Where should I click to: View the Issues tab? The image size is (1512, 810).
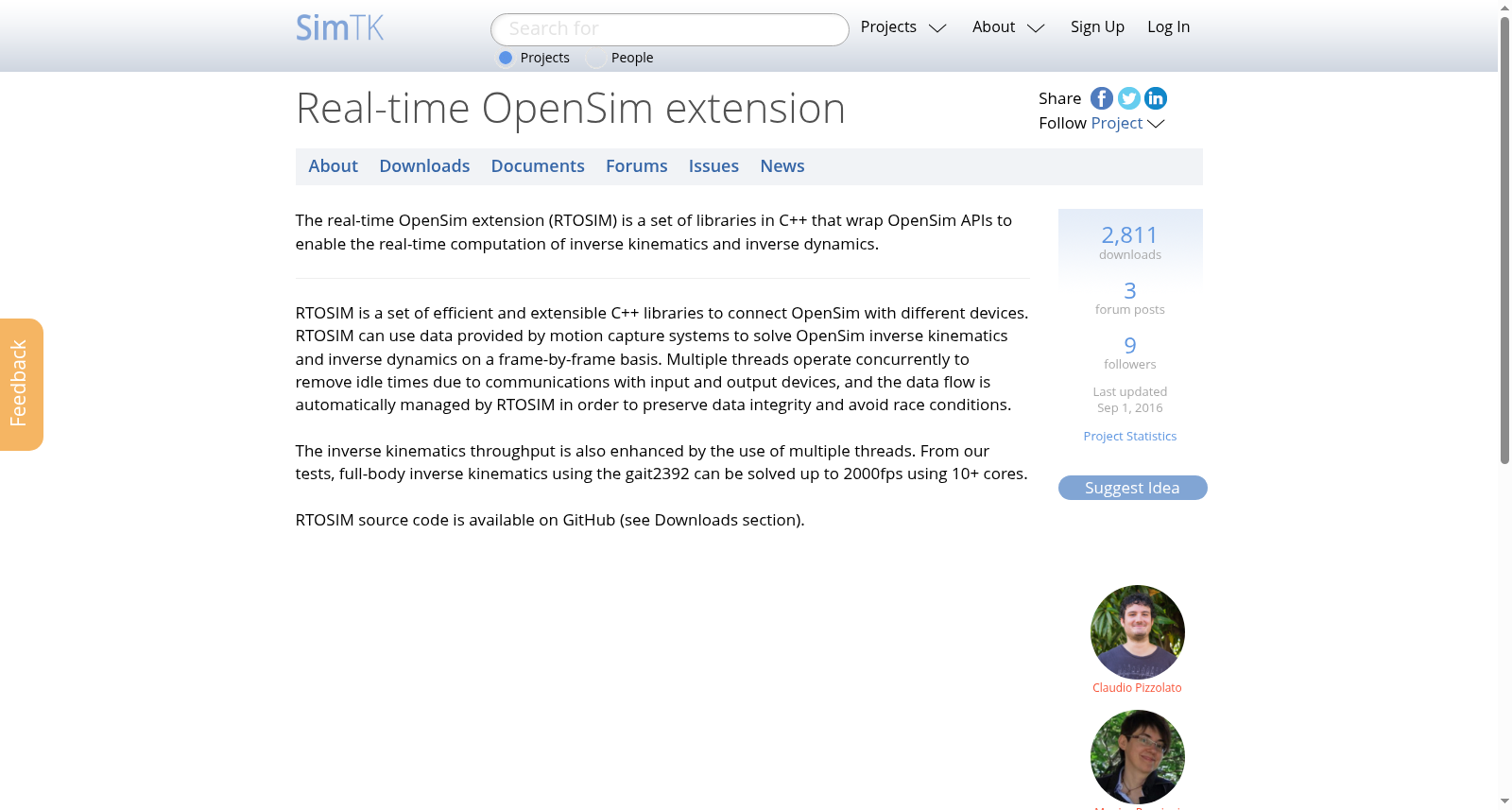(x=713, y=166)
